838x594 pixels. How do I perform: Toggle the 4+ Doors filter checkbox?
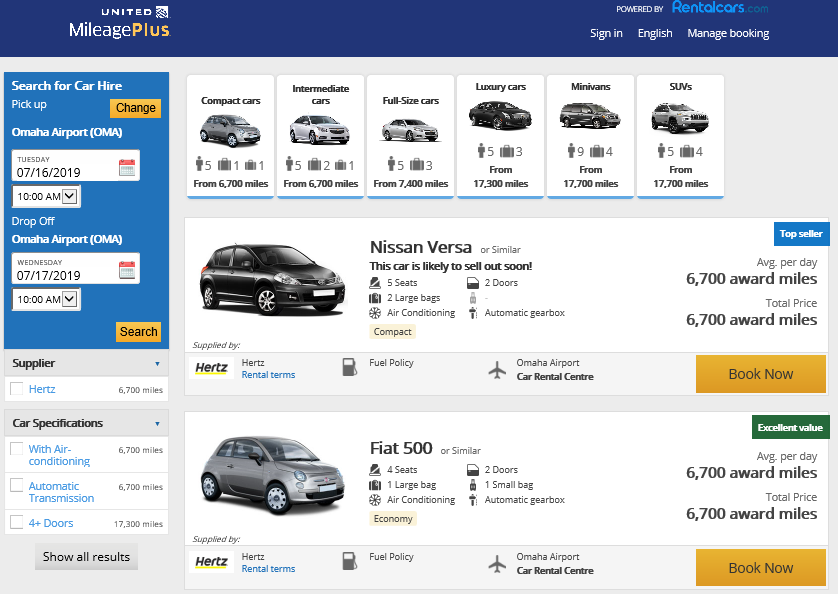tap(17, 522)
